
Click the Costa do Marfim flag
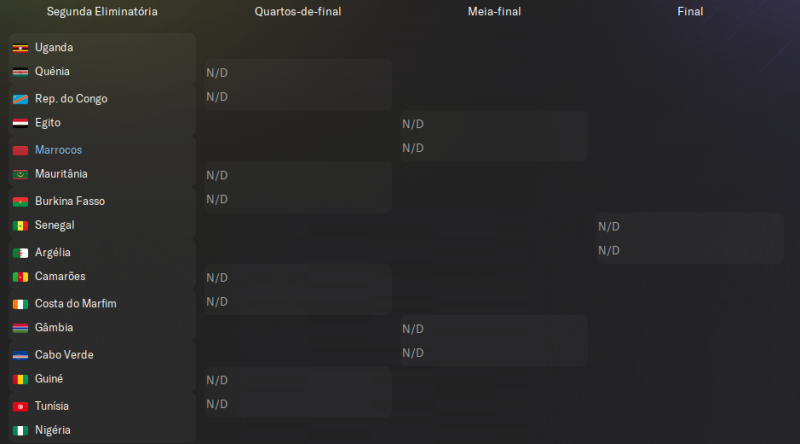[20, 304]
